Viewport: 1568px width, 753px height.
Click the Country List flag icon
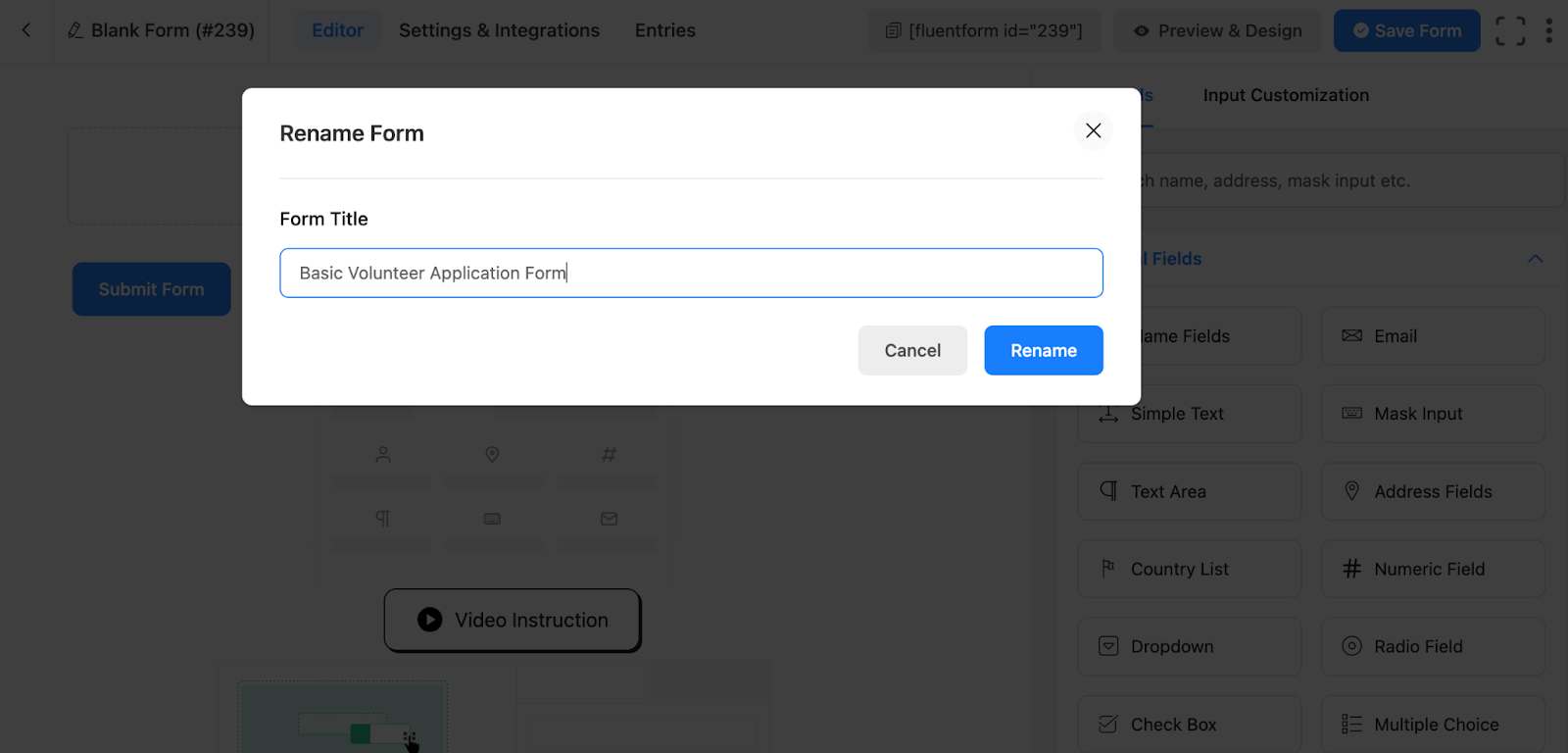click(x=1108, y=568)
